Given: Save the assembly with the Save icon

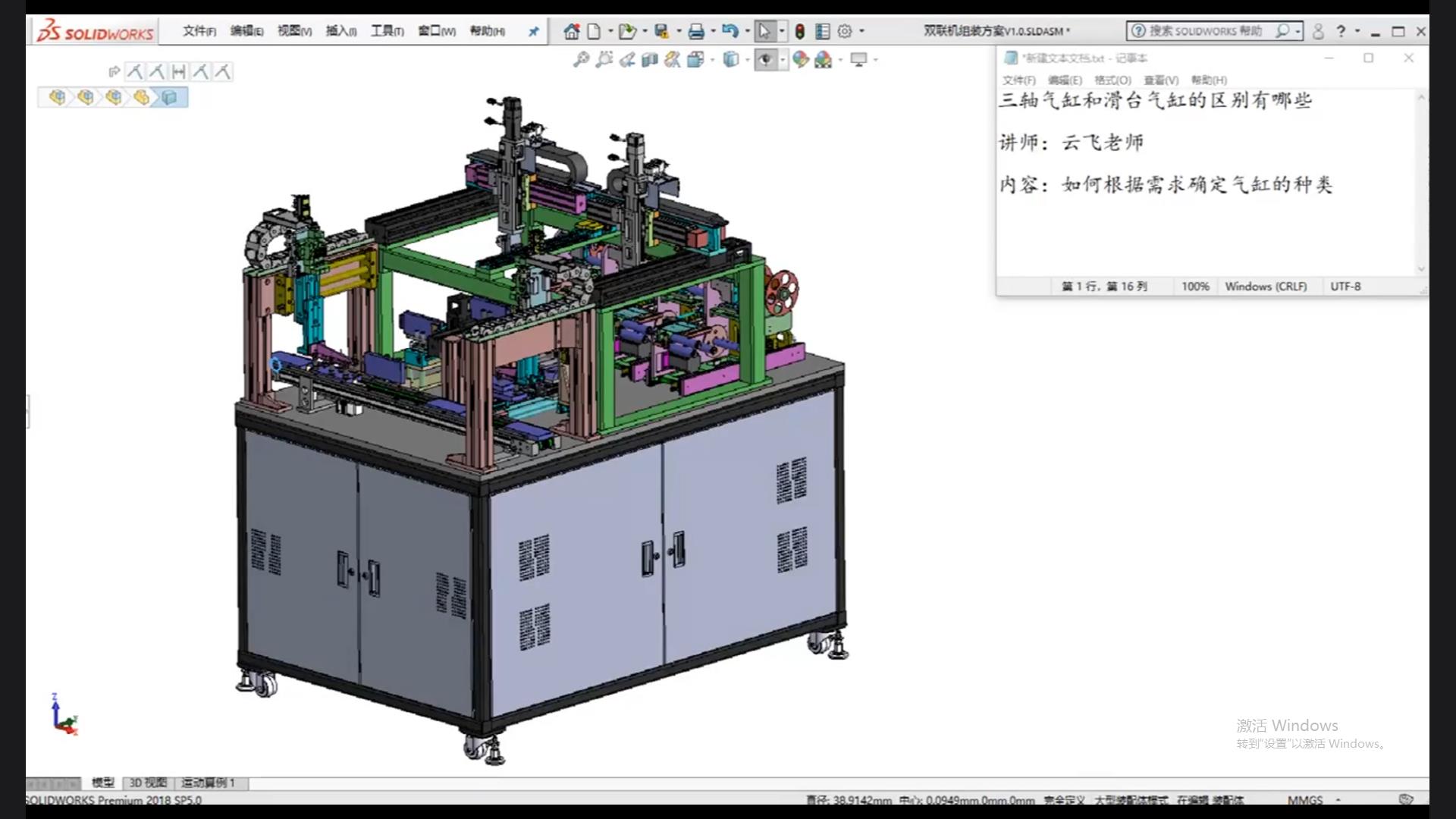Looking at the screenshot, I should coord(662,31).
